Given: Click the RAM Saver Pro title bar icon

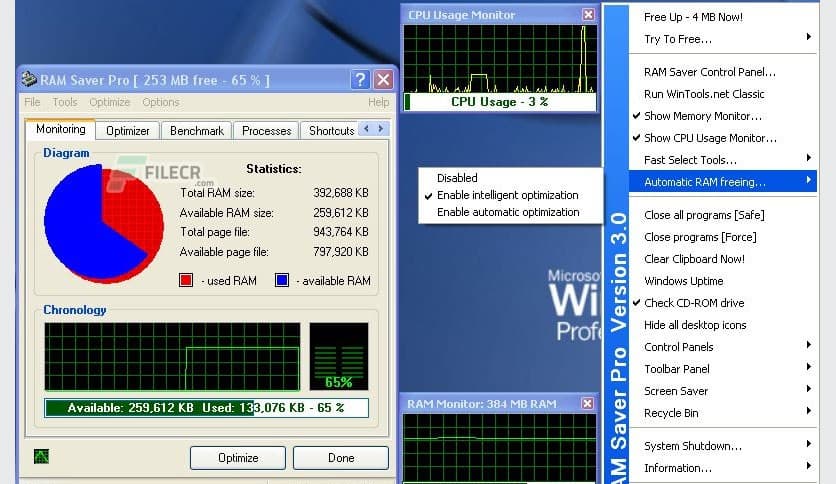Looking at the screenshot, I should tap(29, 80).
